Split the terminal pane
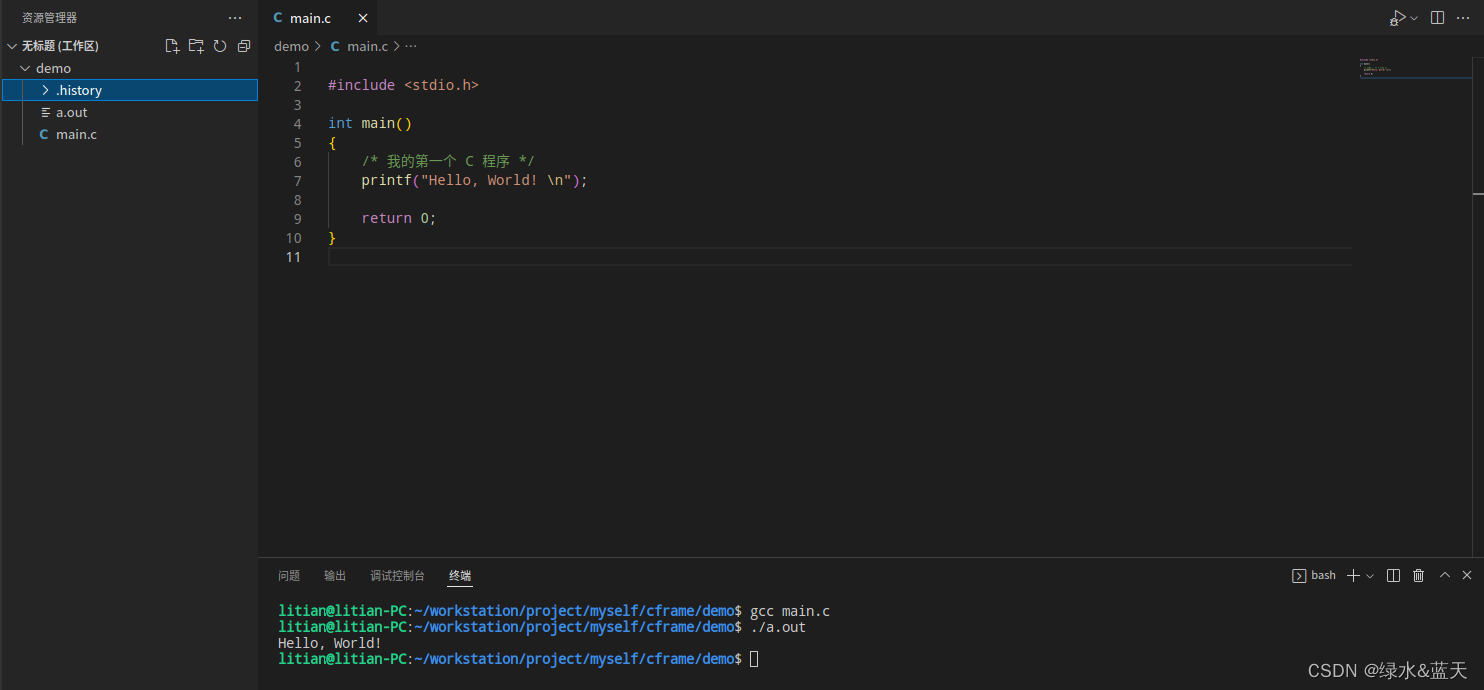The height and width of the screenshot is (690, 1484). 1393,575
